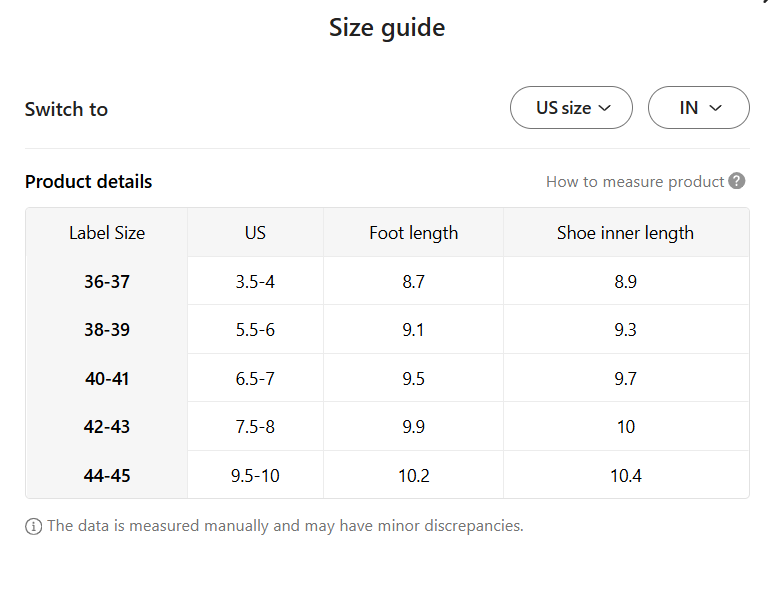Screen dimensions: 775x605
Task: Click the 9.5-10 US size cell
Action: coord(255,476)
